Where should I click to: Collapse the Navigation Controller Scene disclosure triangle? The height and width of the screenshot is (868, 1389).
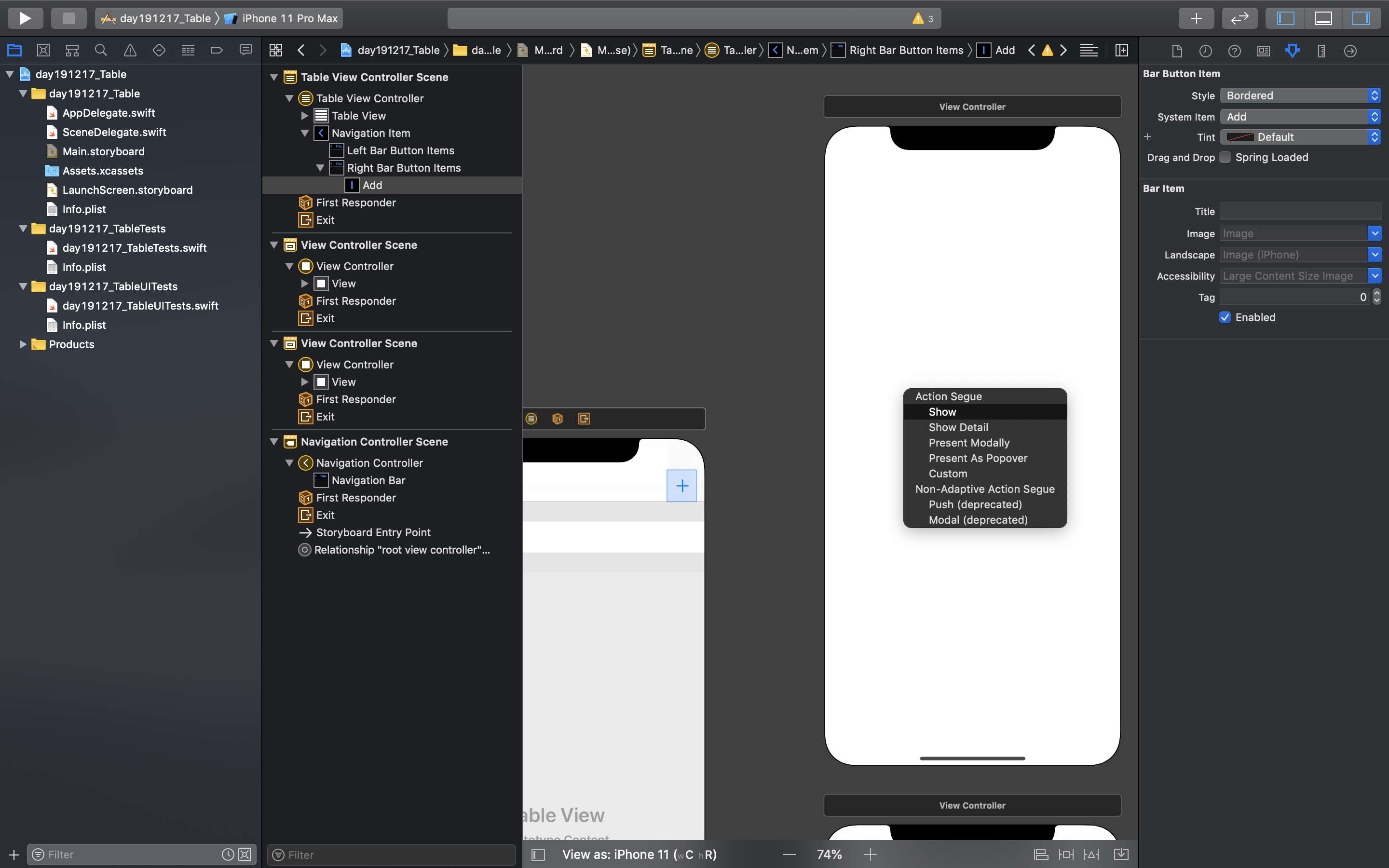(x=274, y=441)
